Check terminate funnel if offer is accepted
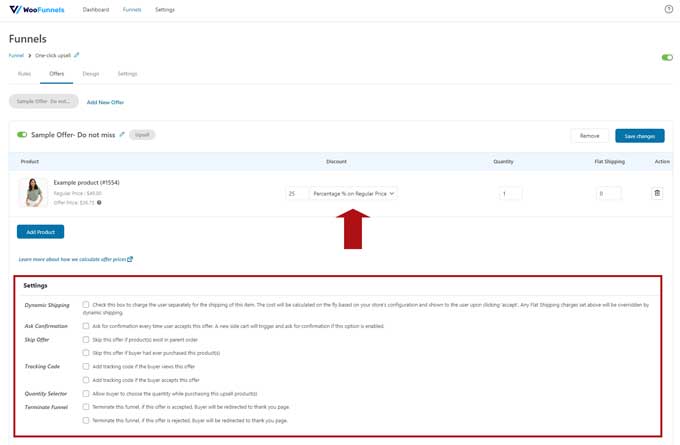The image size is (680, 445). pyautogui.click(x=86, y=407)
